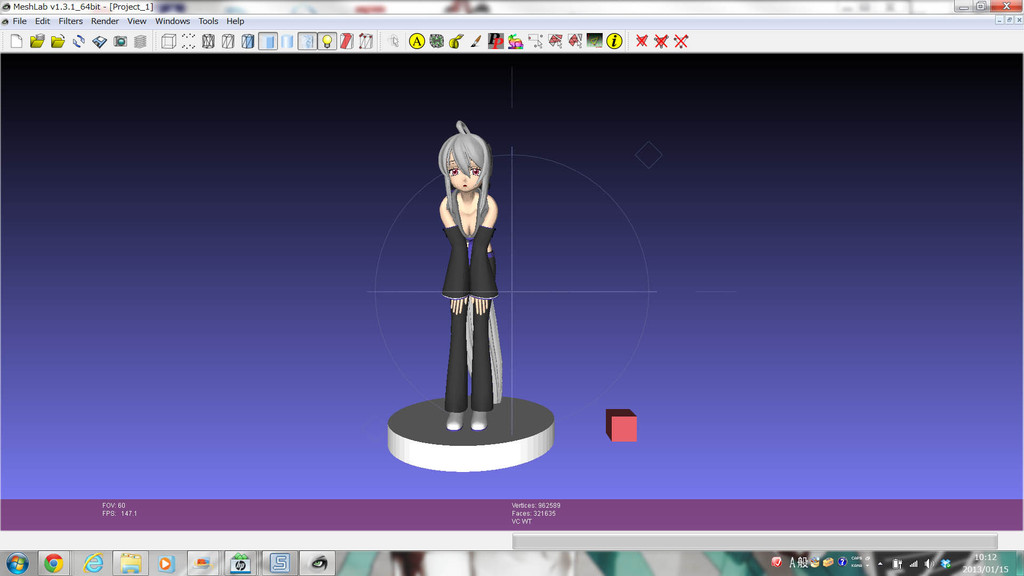The width and height of the screenshot is (1024, 576).
Task: Open the Show Layer Dialog icon
Action: (140, 42)
